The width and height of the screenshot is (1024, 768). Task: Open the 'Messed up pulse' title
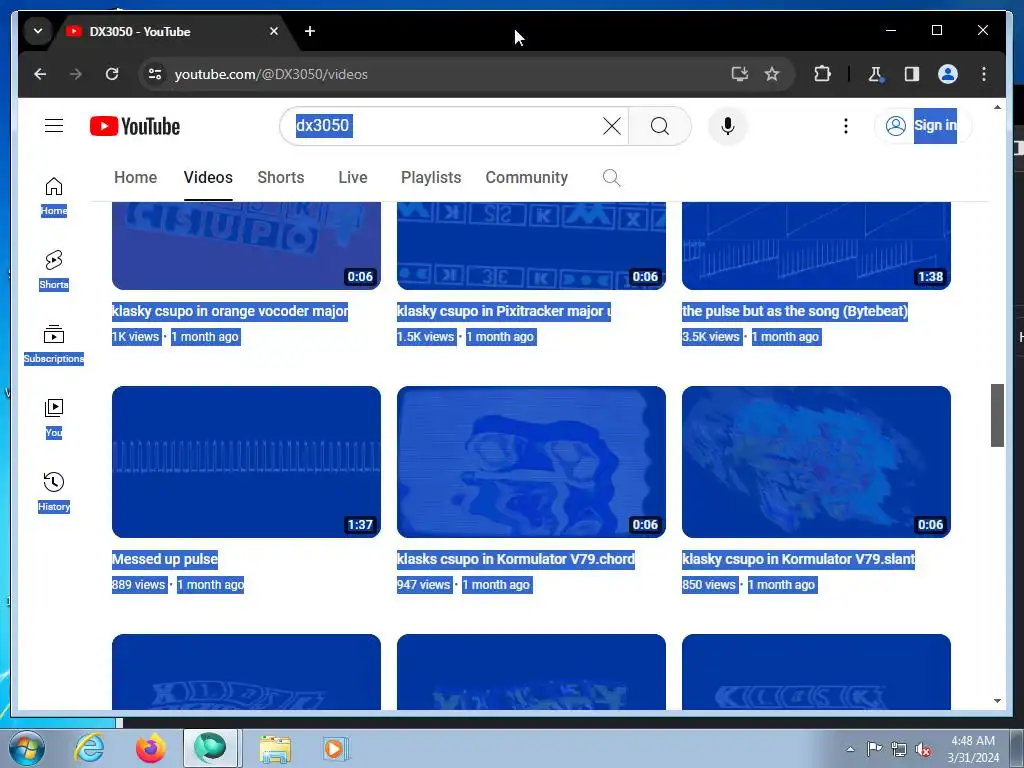click(x=165, y=559)
